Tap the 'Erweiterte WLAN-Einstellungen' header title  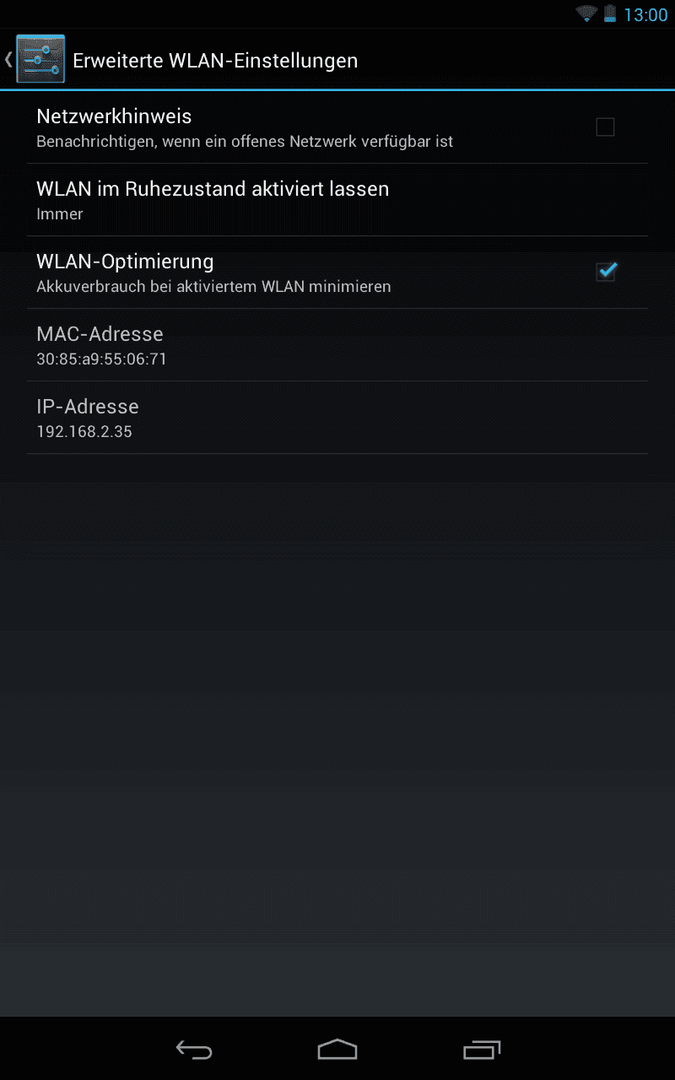coord(215,61)
